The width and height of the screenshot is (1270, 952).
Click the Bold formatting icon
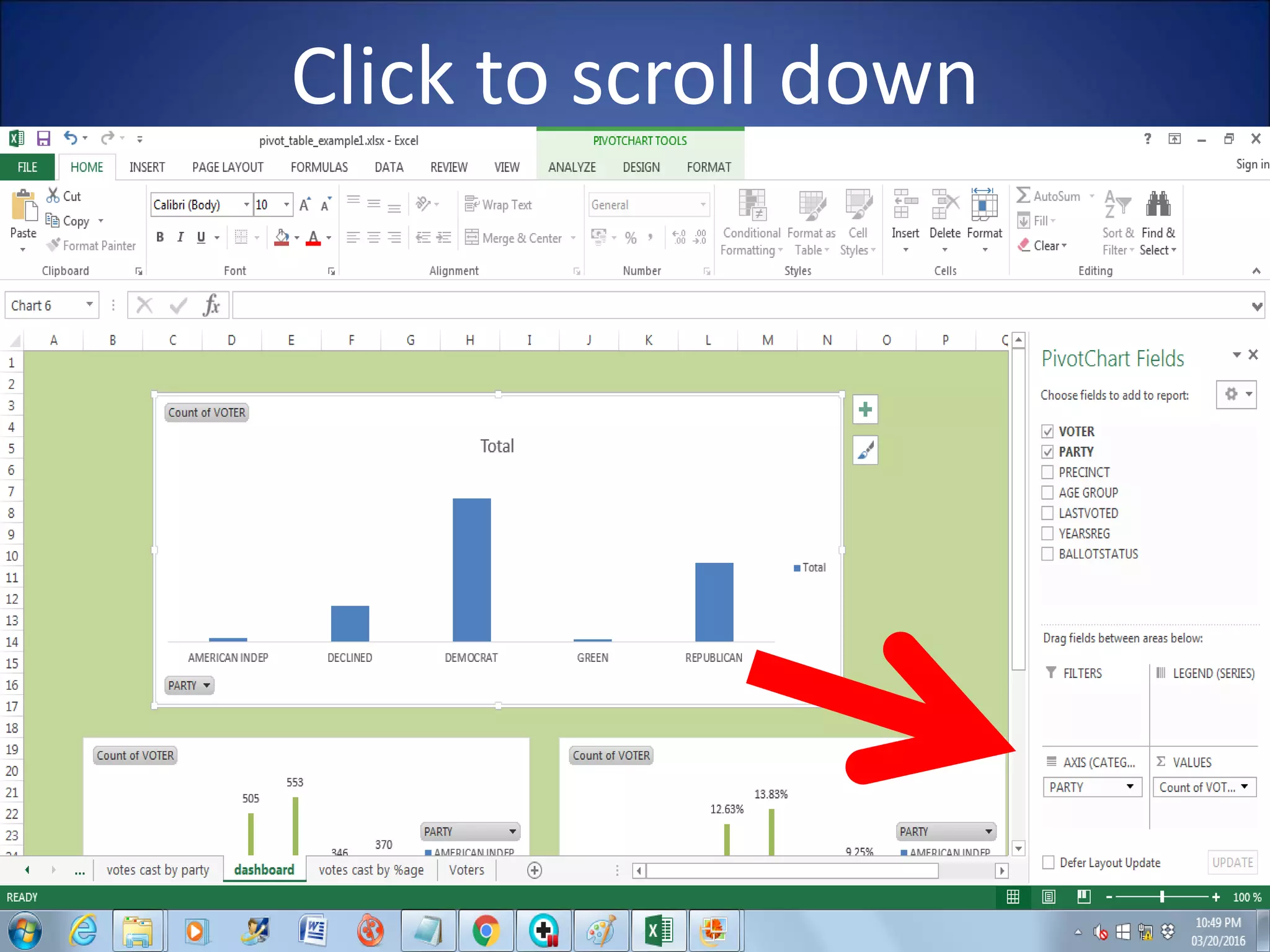click(160, 237)
